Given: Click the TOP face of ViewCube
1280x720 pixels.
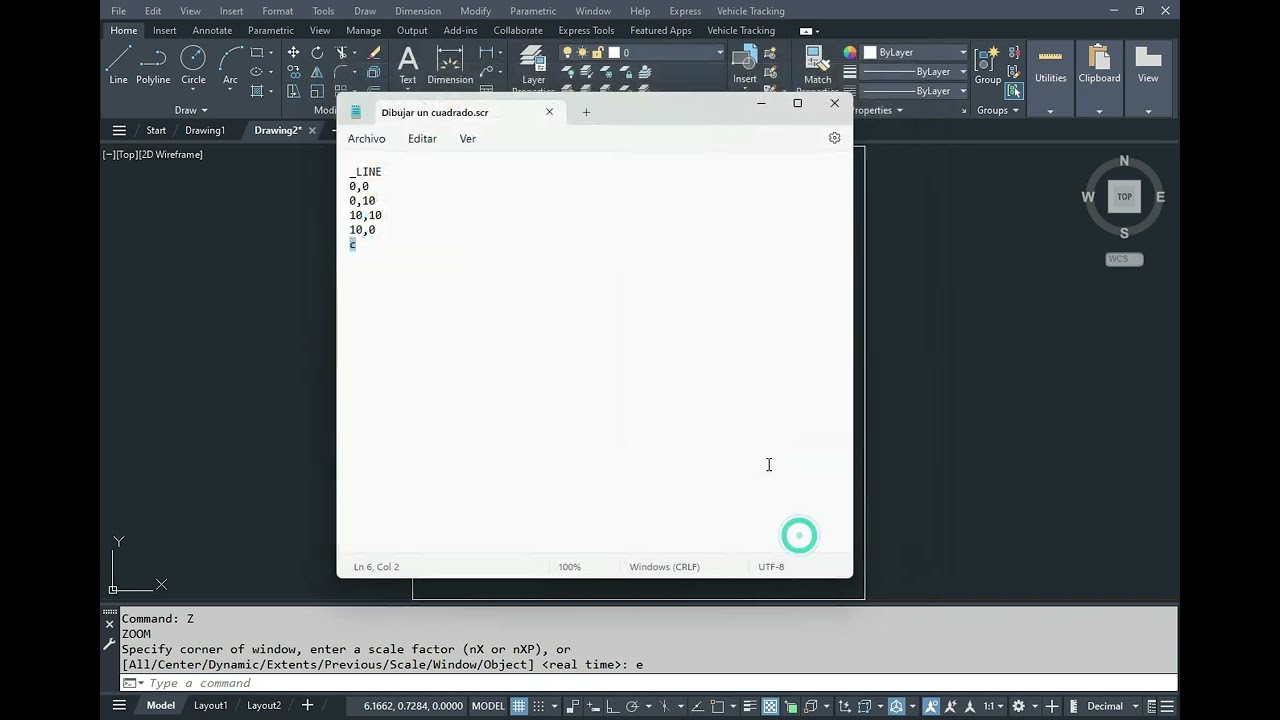Looking at the screenshot, I should point(1124,197).
